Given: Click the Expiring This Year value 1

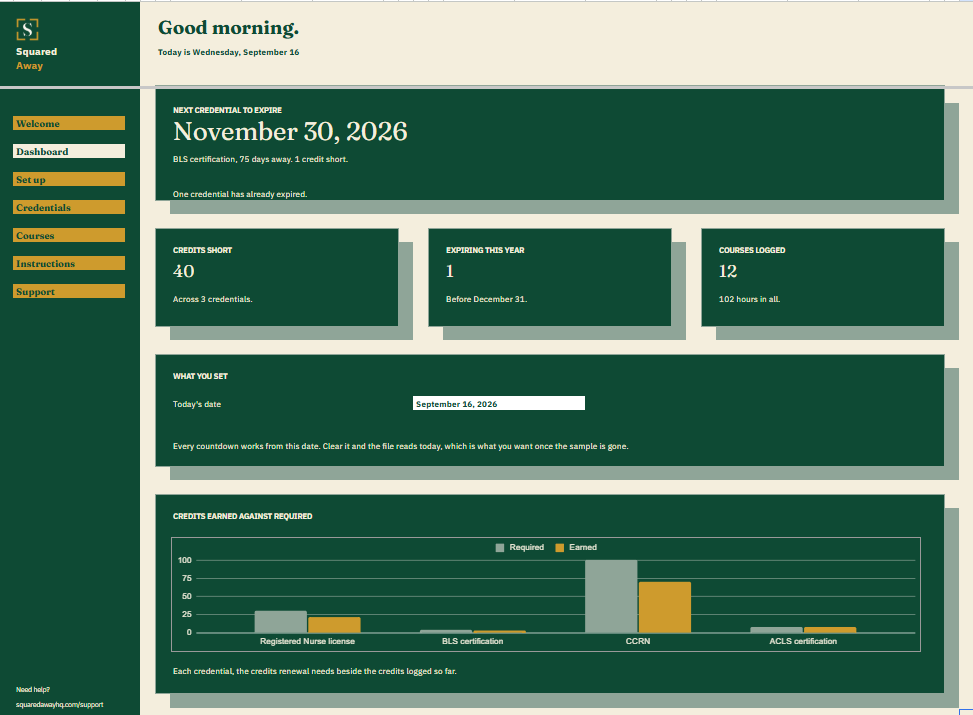Looking at the screenshot, I should pos(450,271).
